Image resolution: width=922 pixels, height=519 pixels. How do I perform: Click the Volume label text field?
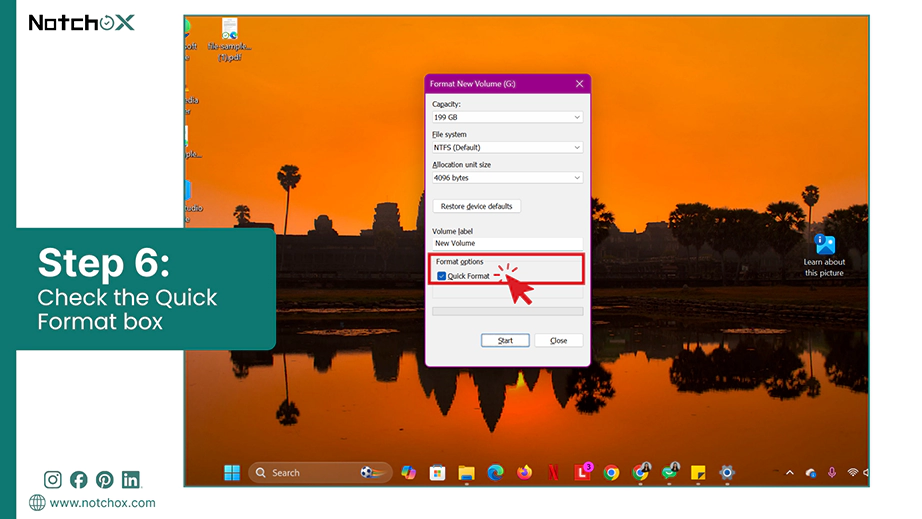pos(507,243)
